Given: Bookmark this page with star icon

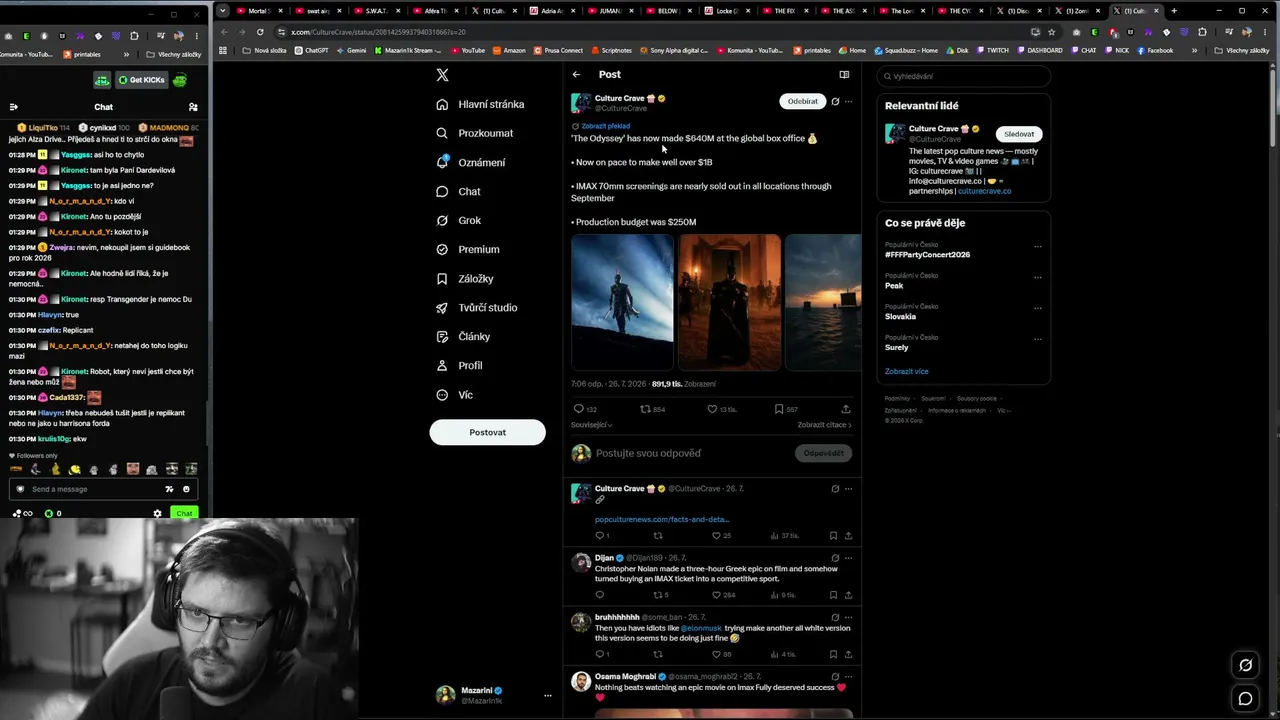Looking at the screenshot, I should click(1051, 32).
